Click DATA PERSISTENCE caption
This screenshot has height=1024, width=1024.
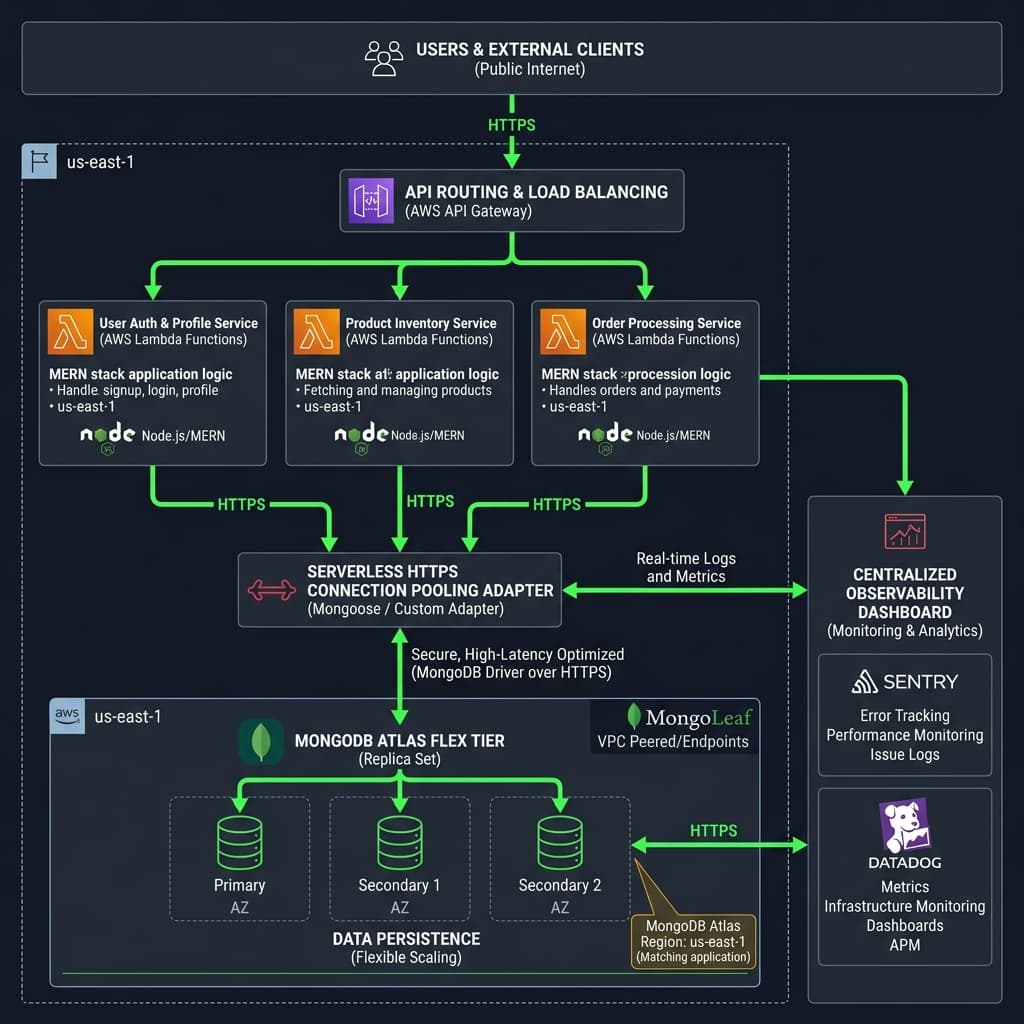pos(406,939)
